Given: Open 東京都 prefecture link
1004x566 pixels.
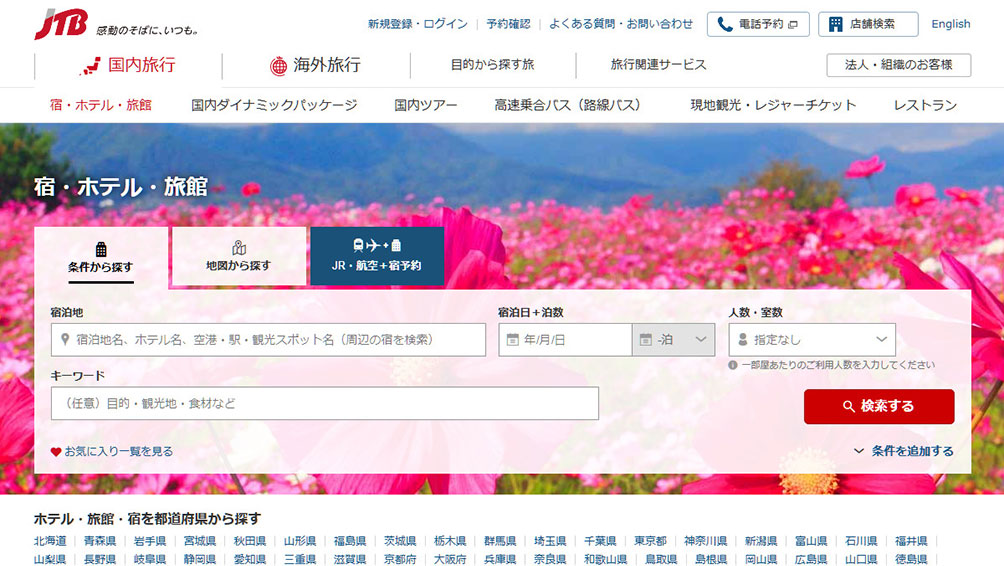Looking at the screenshot, I should coord(651,541).
